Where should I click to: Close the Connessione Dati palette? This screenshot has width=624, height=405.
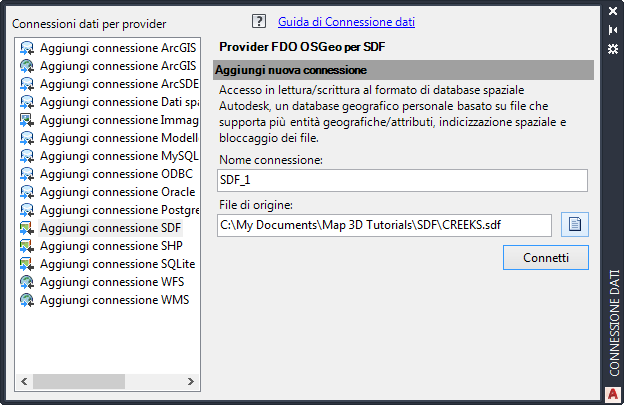click(x=614, y=12)
